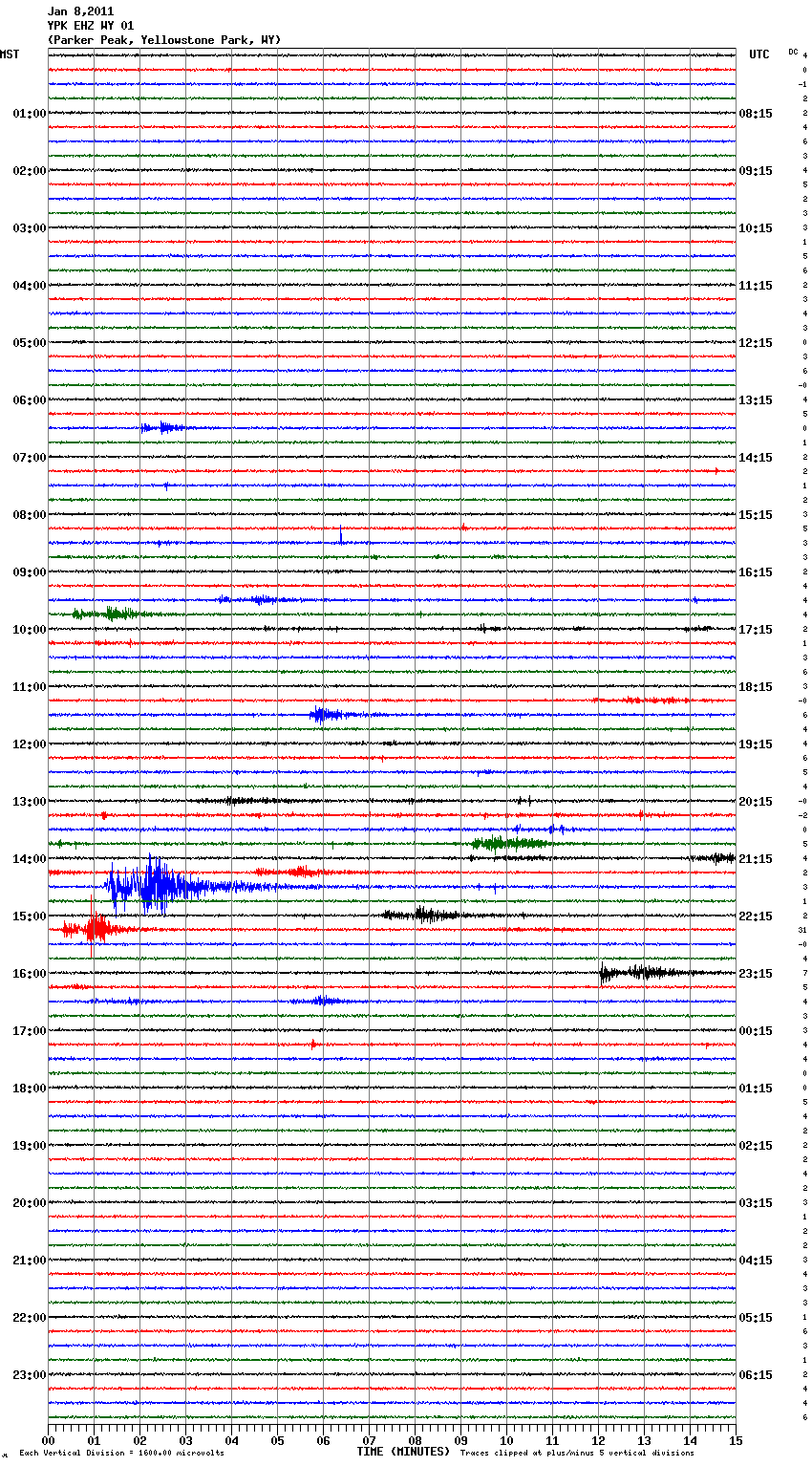Screen dimensions: 812x1466
Task: Click the "Each Vertical Division = 1600.00 microvolts" note
Action: [x=121, y=1454]
